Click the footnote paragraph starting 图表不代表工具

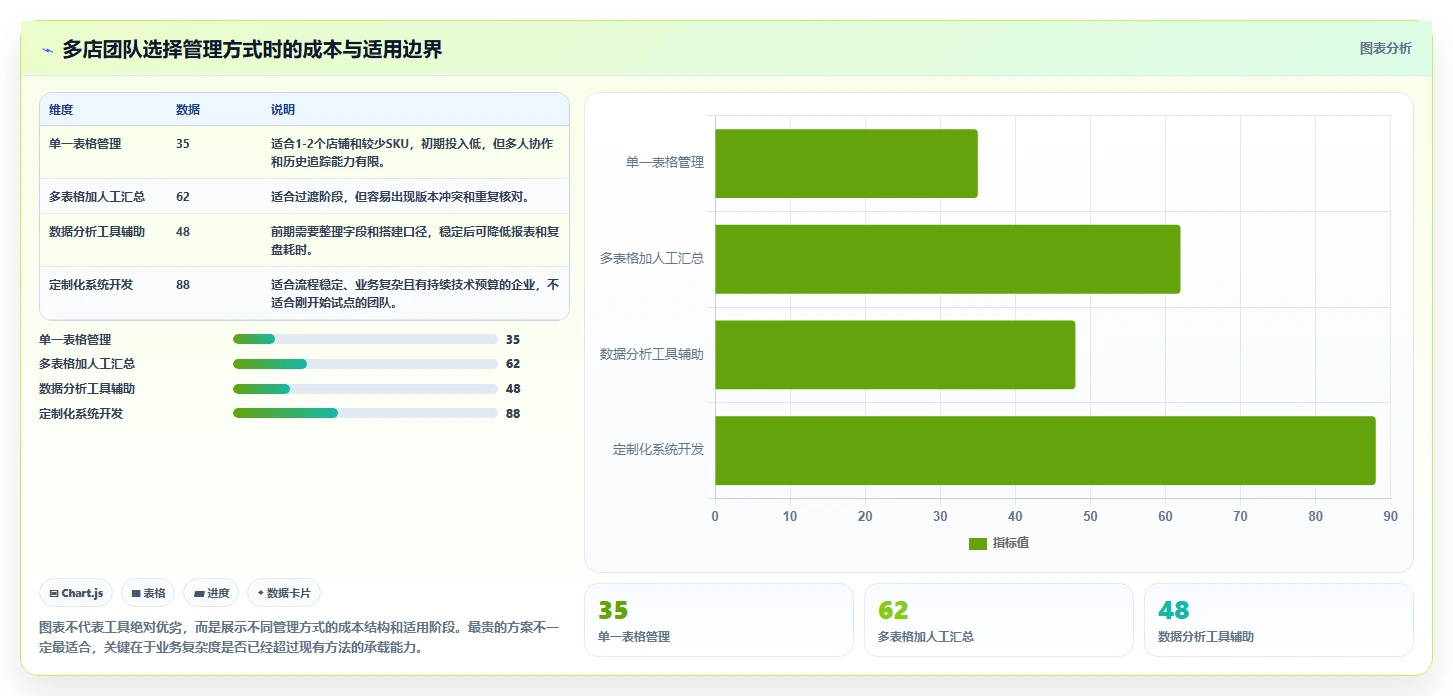pos(299,637)
